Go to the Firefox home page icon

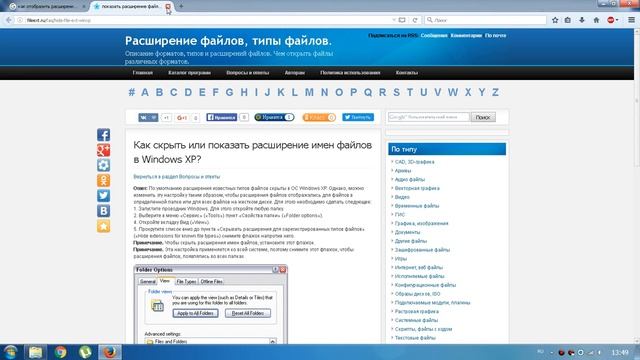[596, 20]
